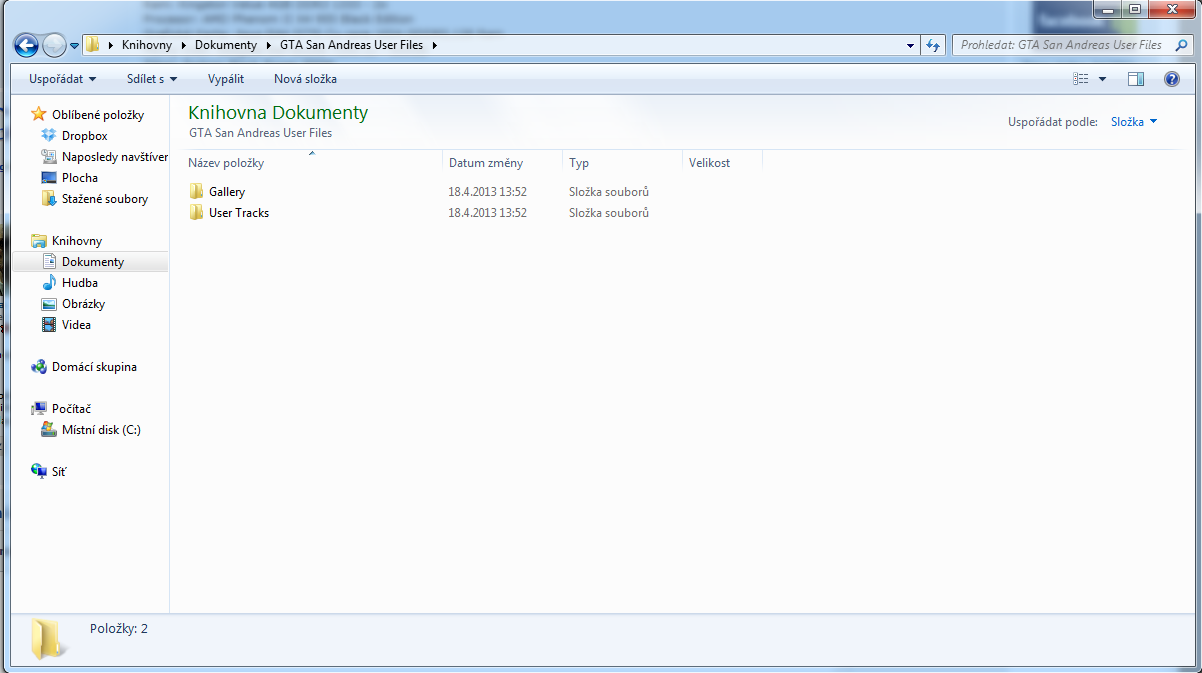Select Domácí skupina in the sidebar
The width and height of the screenshot is (1202, 673).
pyautogui.click(x=94, y=366)
